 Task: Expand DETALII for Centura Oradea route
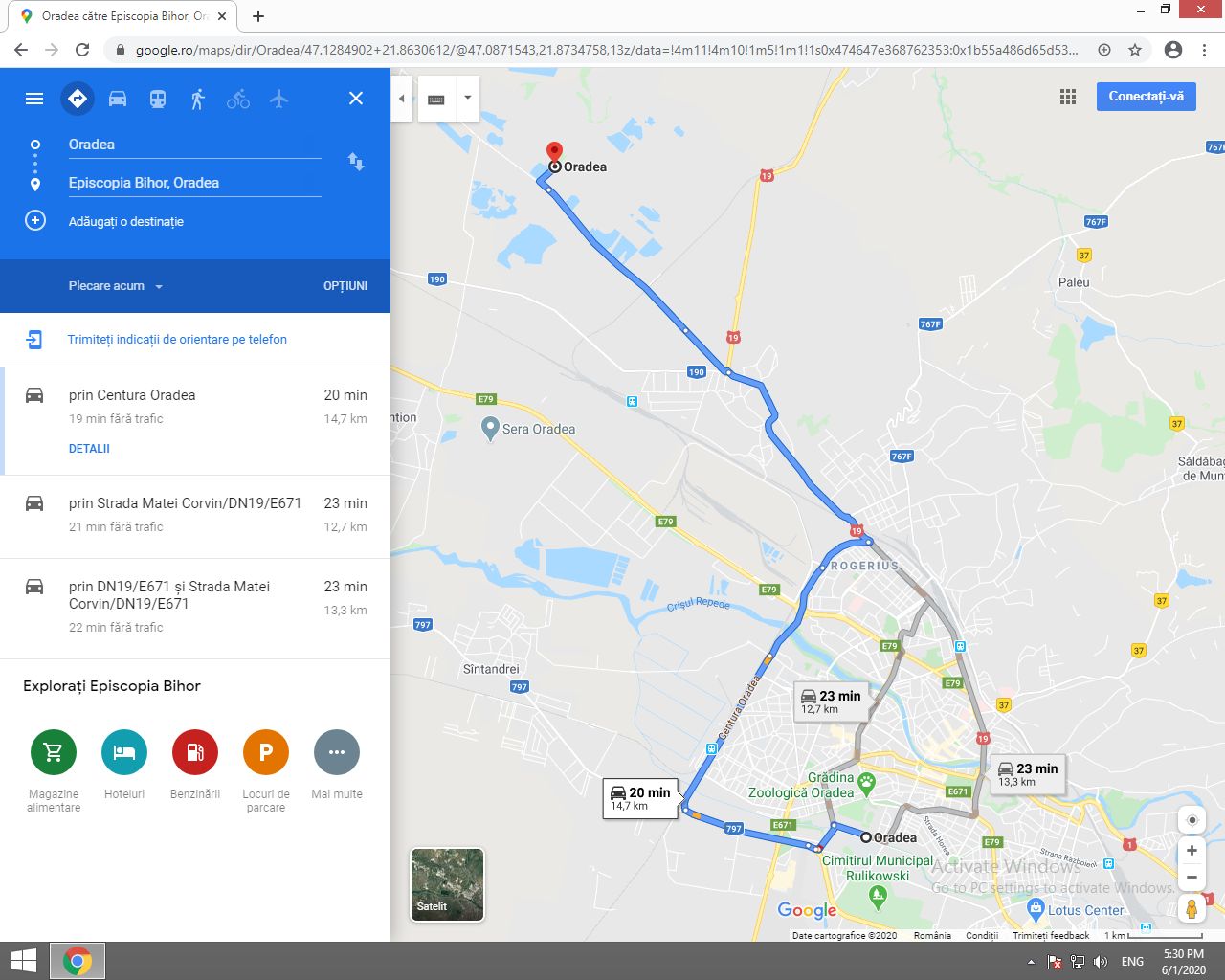coord(89,449)
